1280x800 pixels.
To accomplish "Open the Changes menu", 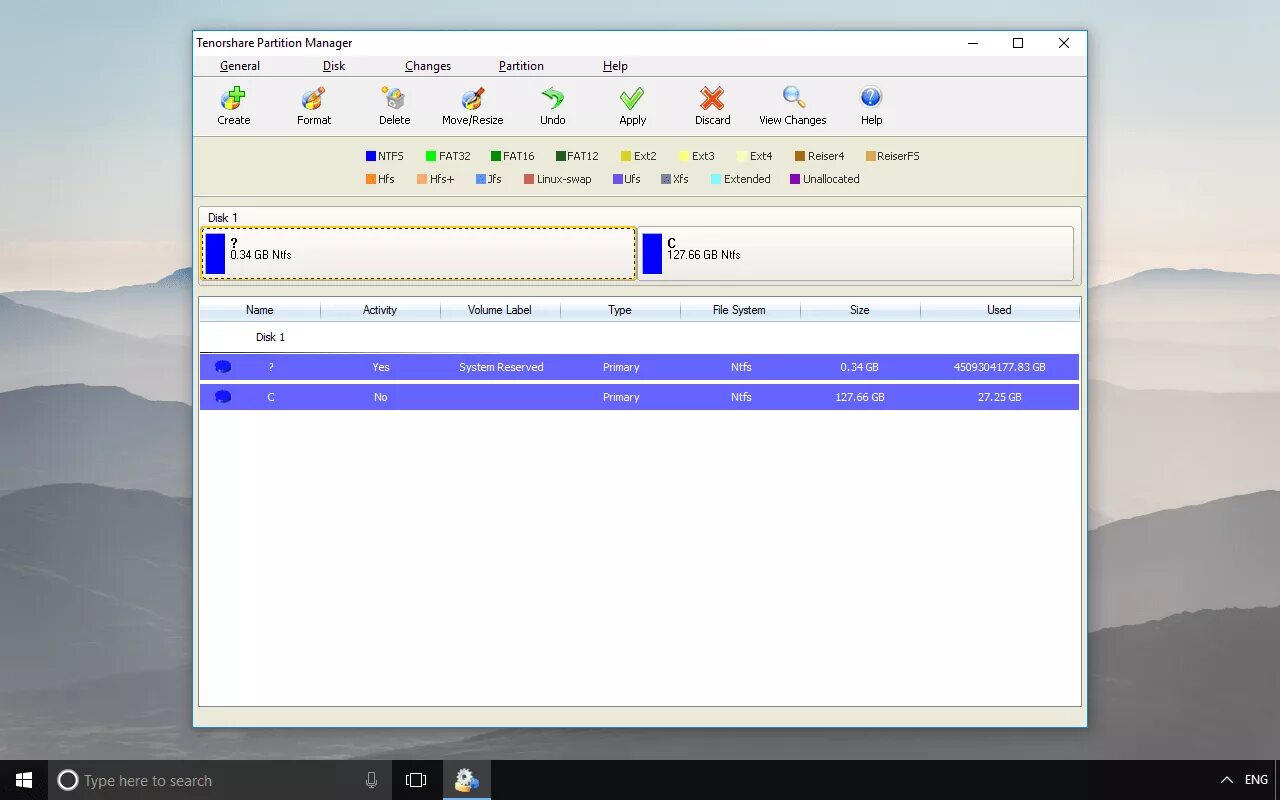I will 428,66.
